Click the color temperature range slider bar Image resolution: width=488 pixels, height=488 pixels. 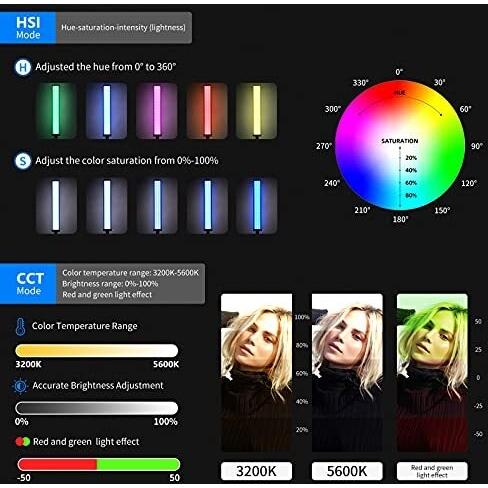pyautogui.click(x=97, y=351)
